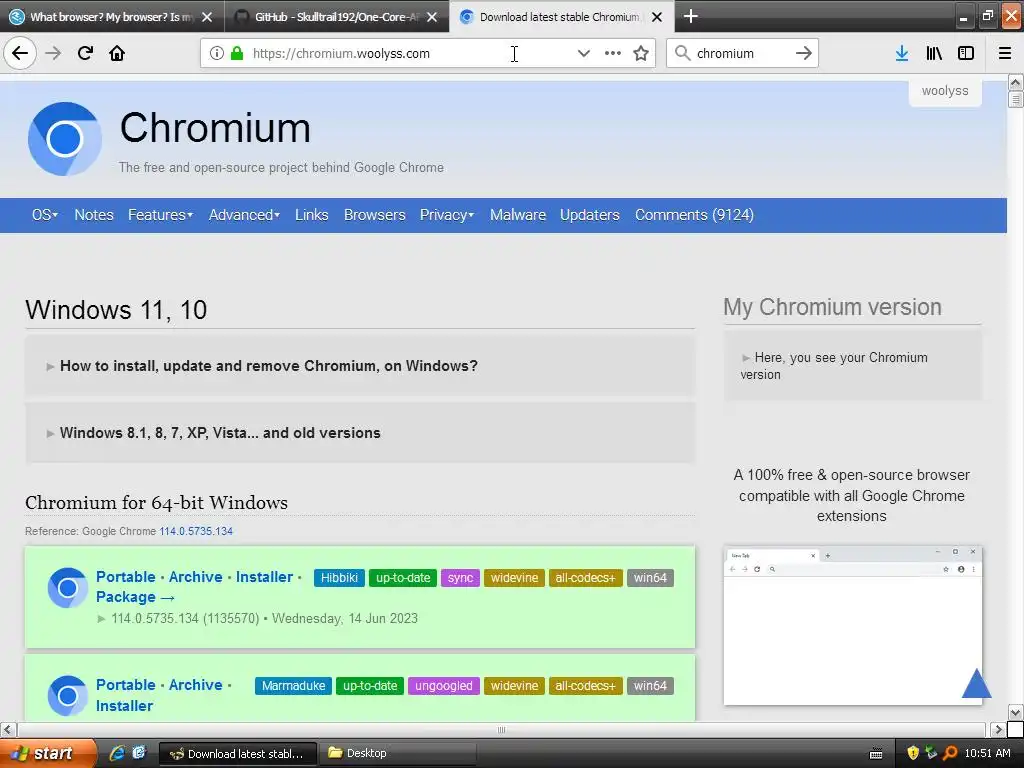The width and height of the screenshot is (1024, 768).
Task: Download the Marmaduke Portable link
Action: 125,684
